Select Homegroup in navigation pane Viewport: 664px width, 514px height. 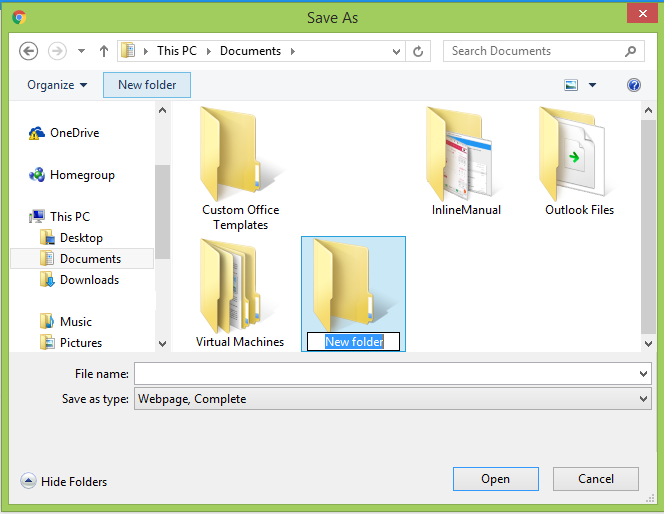(82, 175)
